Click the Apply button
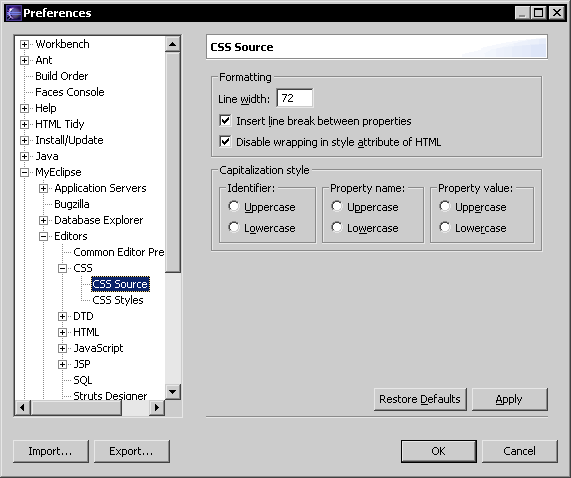This screenshot has height=478, width=571. tap(509, 399)
